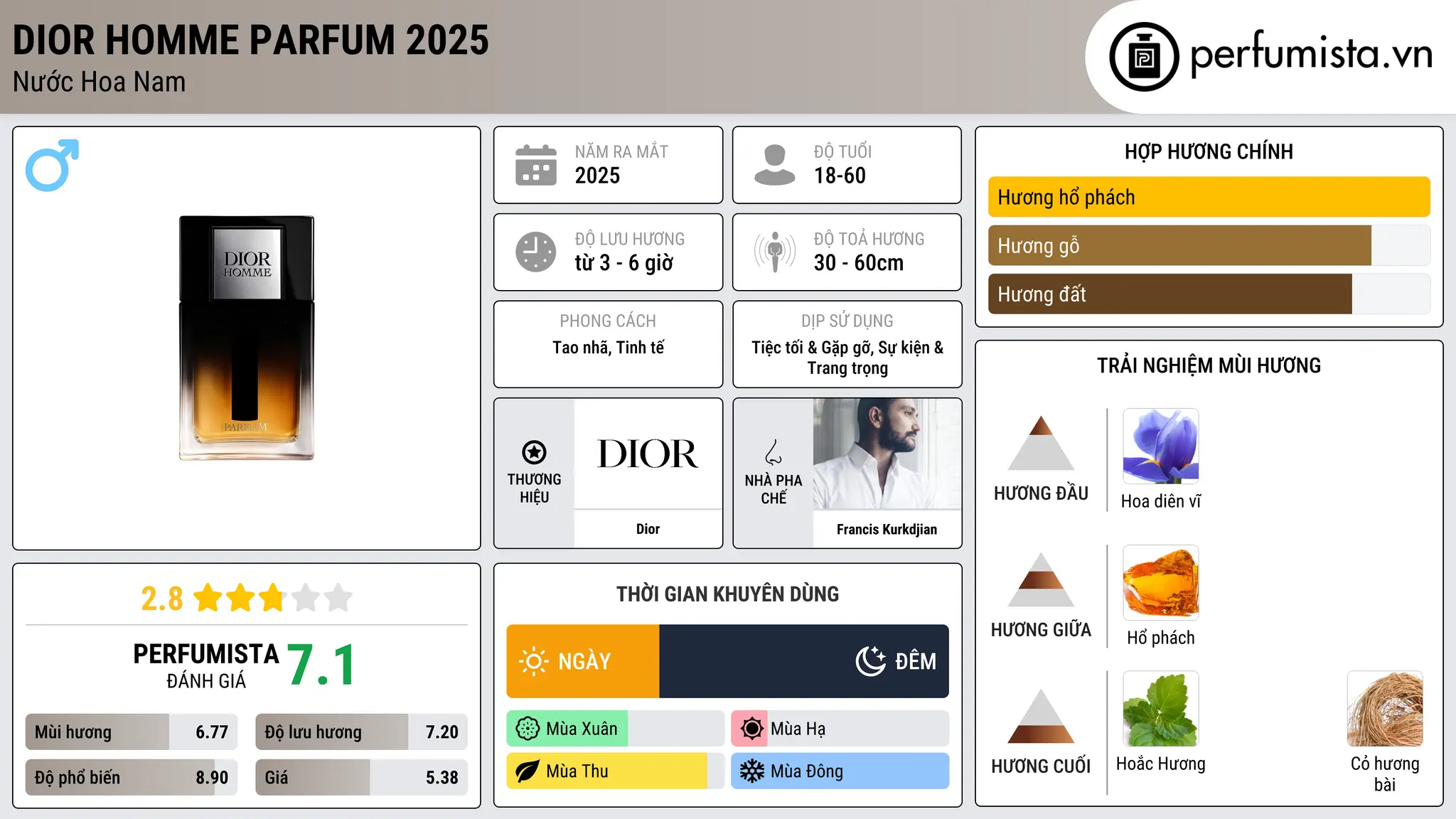The height and width of the screenshot is (819, 1456).
Task: Select the projection value 30 - 60cm
Action: coord(859,263)
